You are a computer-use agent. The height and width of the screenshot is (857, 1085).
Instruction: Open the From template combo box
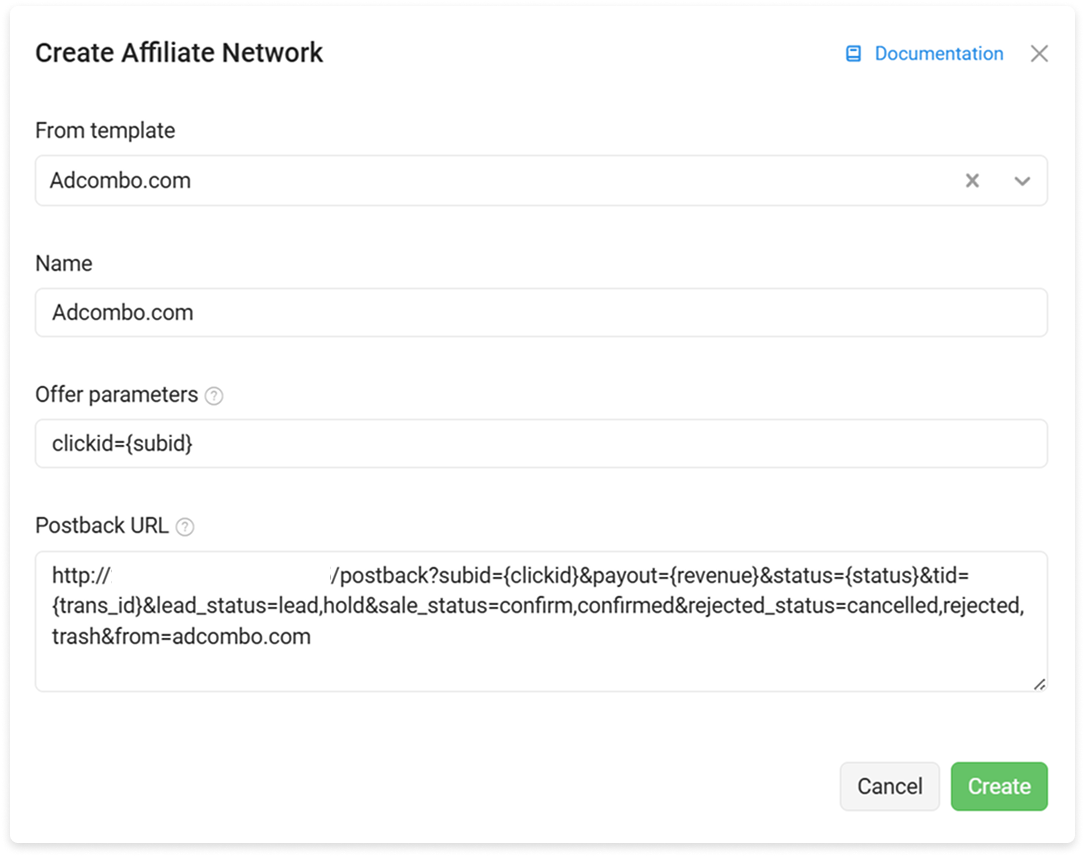tap(541, 181)
